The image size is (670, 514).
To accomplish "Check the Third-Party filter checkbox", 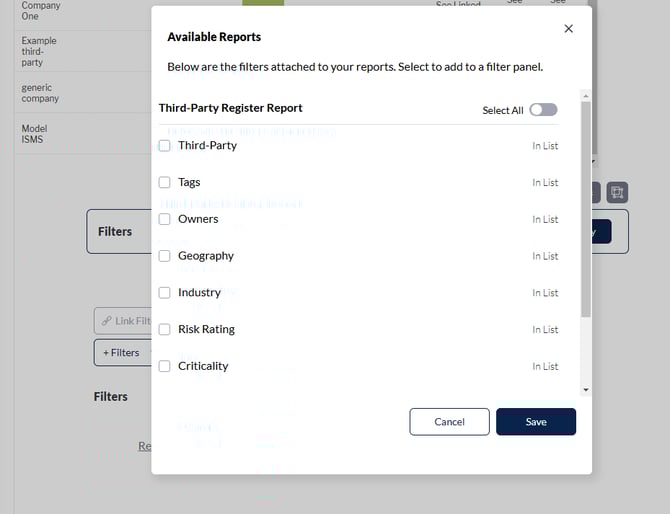I will 165,146.
